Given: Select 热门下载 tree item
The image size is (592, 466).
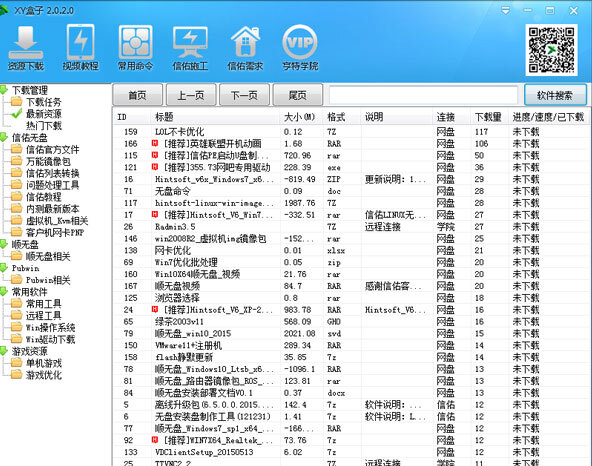Looking at the screenshot, I should coord(43,126).
